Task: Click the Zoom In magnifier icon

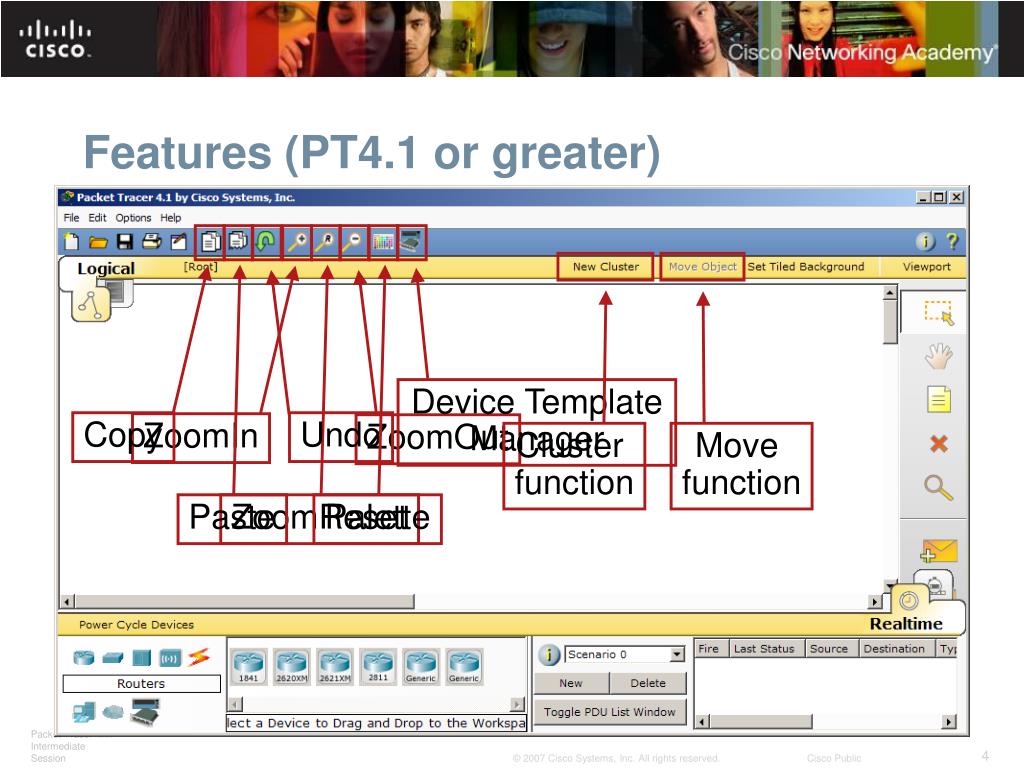Action: point(297,242)
